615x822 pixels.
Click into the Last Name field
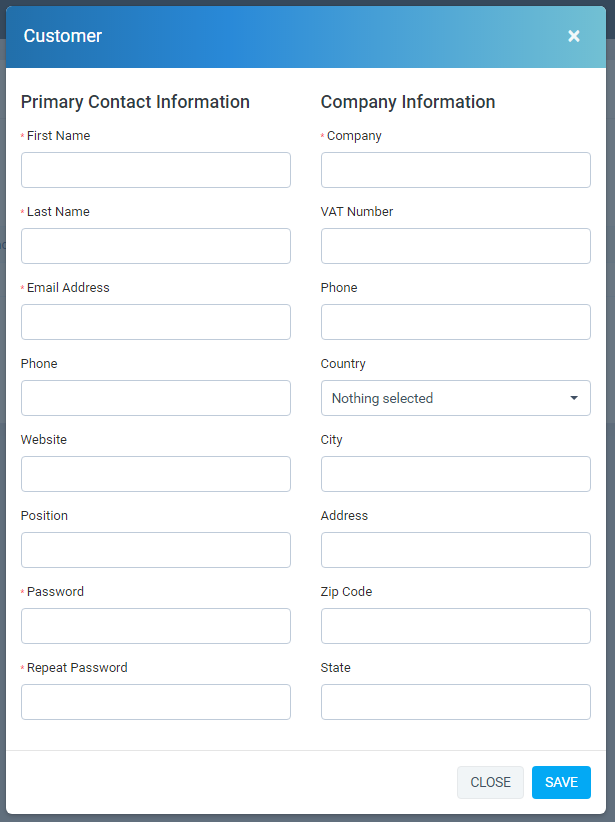click(156, 246)
